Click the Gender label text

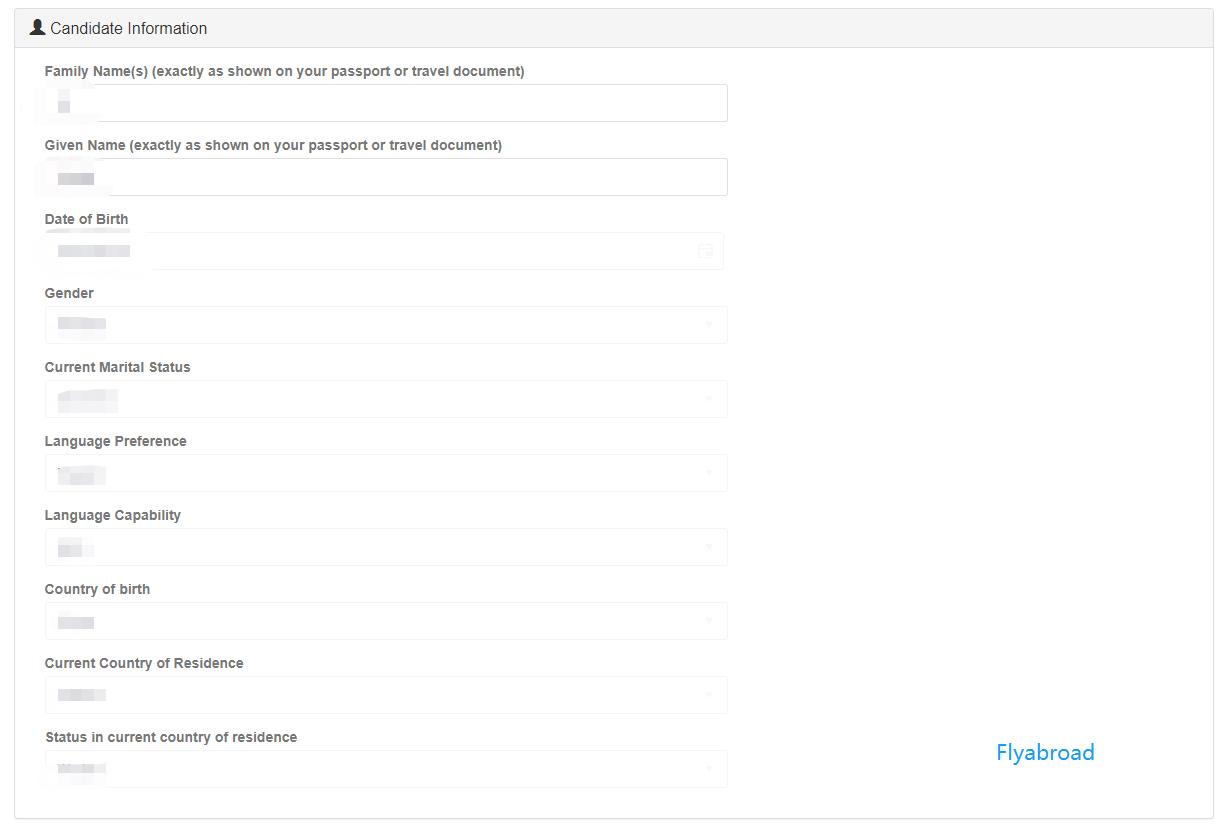click(69, 293)
